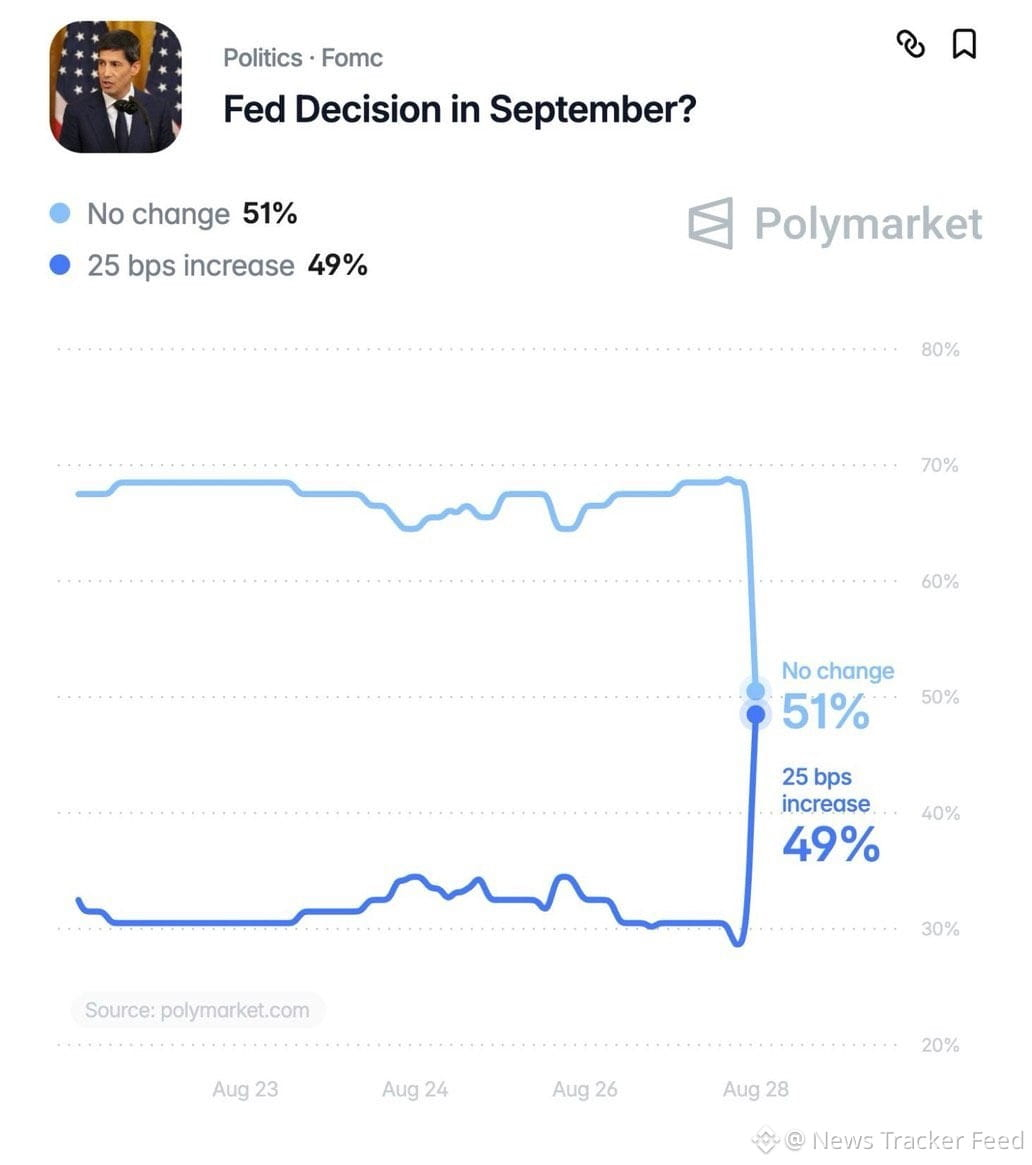Click the Source: polymarket.com label
The image size is (1032, 1165).
click(x=198, y=1010)
